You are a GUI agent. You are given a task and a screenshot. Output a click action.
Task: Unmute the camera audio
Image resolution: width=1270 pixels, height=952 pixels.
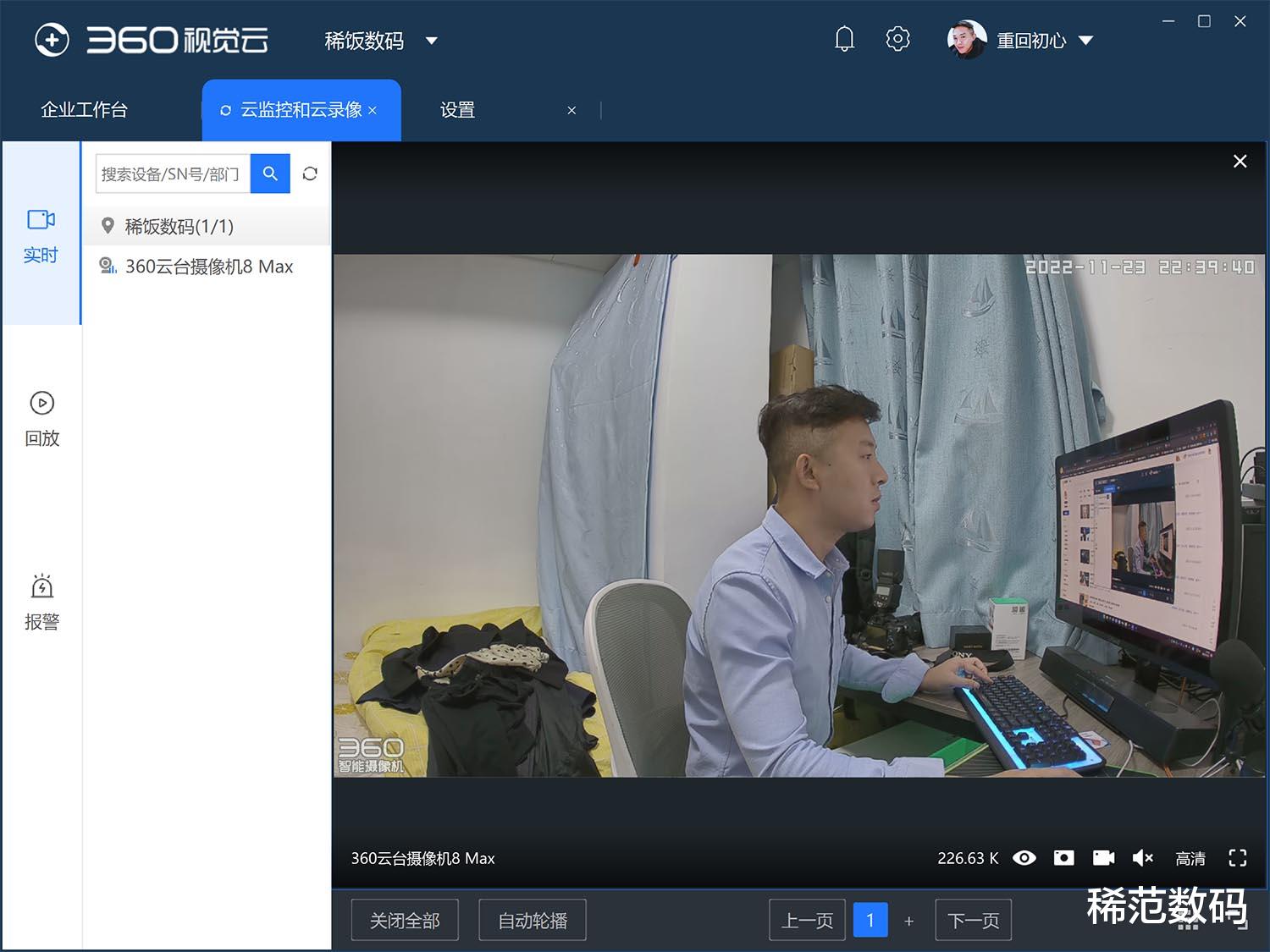click(1143, 858)
